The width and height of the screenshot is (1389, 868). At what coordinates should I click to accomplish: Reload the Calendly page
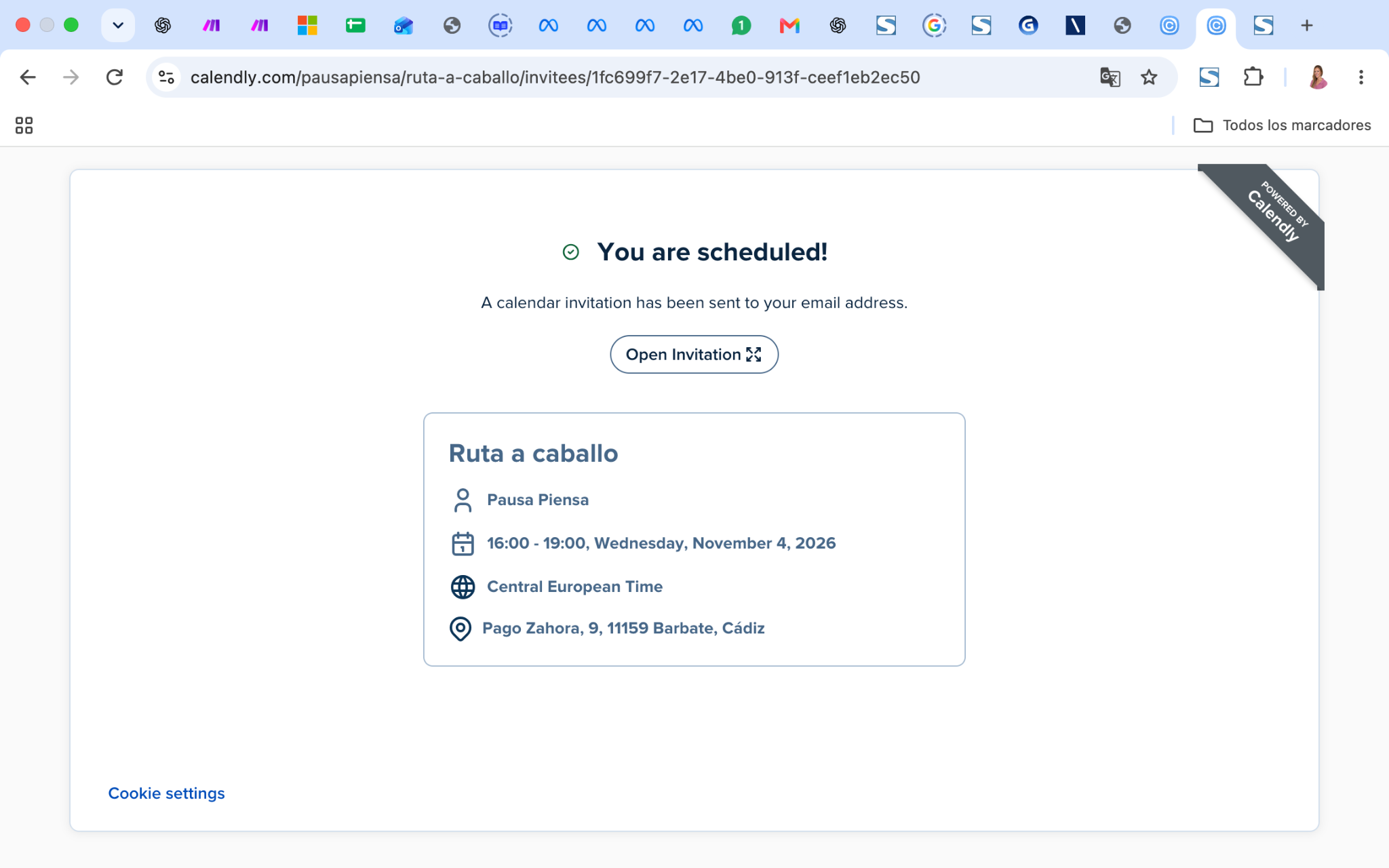(x=115, y=77)
